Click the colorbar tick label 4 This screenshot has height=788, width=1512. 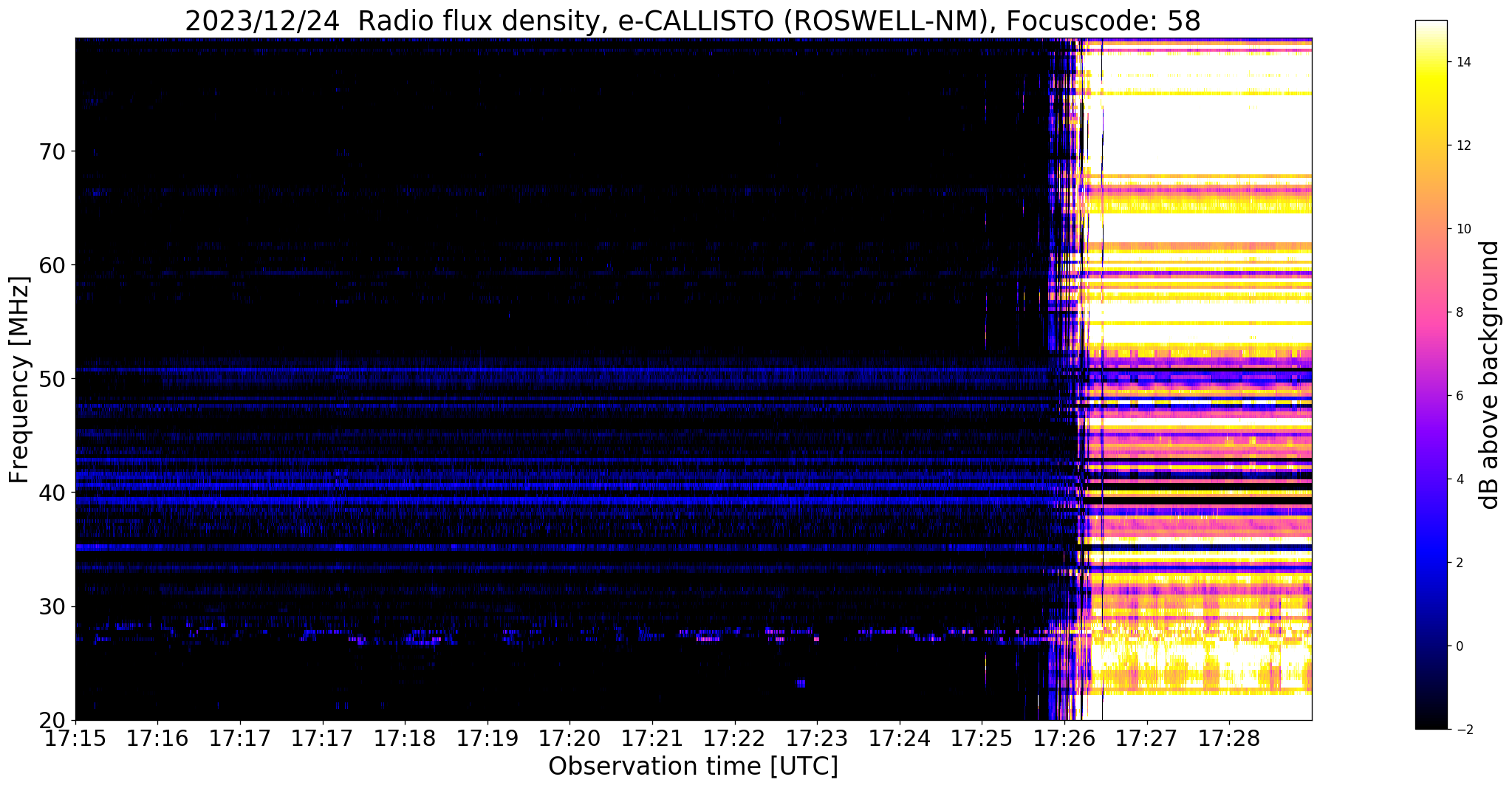pyautogui.click(x=1459, y=479)
